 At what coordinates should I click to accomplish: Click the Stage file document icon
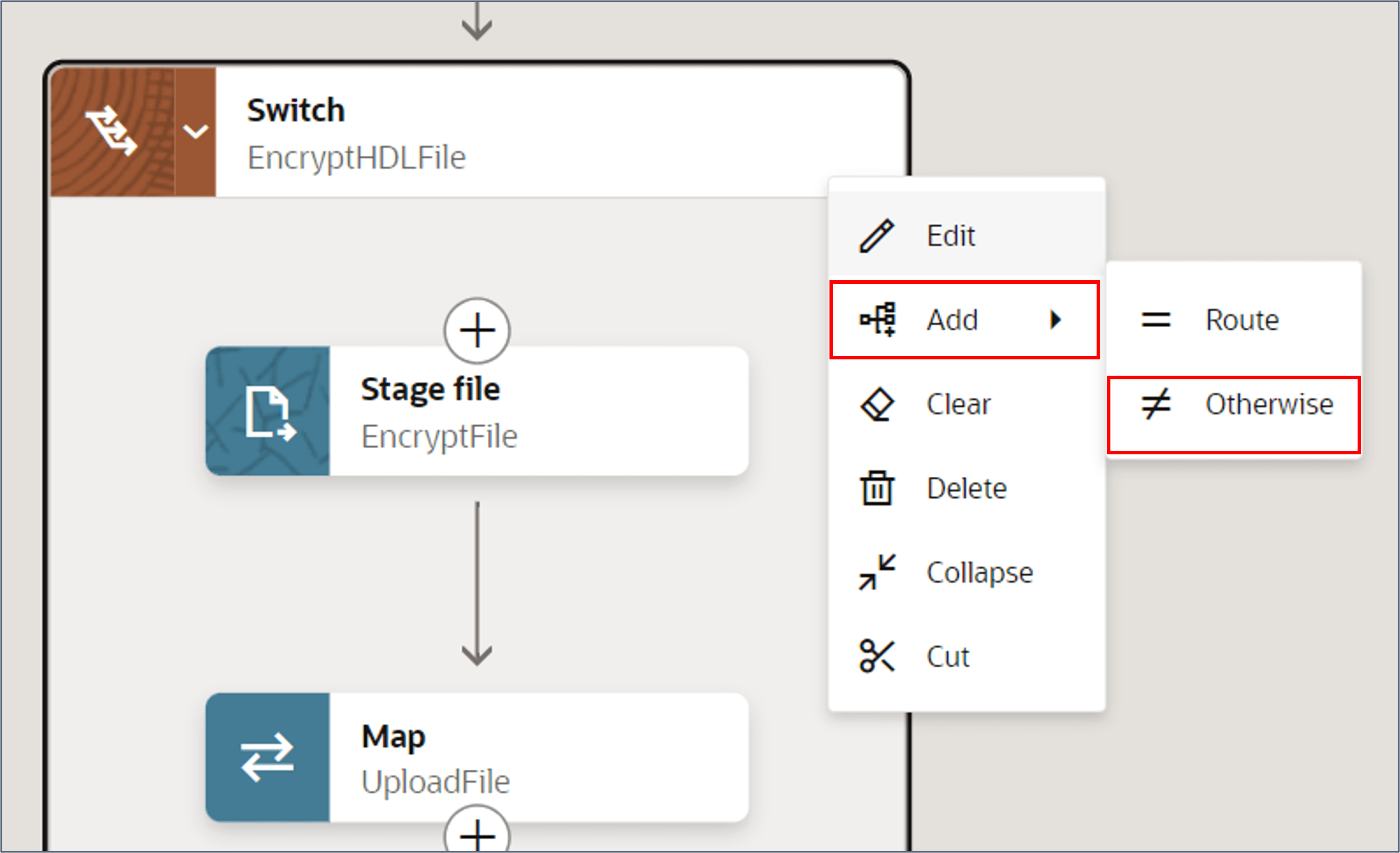pos(270,413)
